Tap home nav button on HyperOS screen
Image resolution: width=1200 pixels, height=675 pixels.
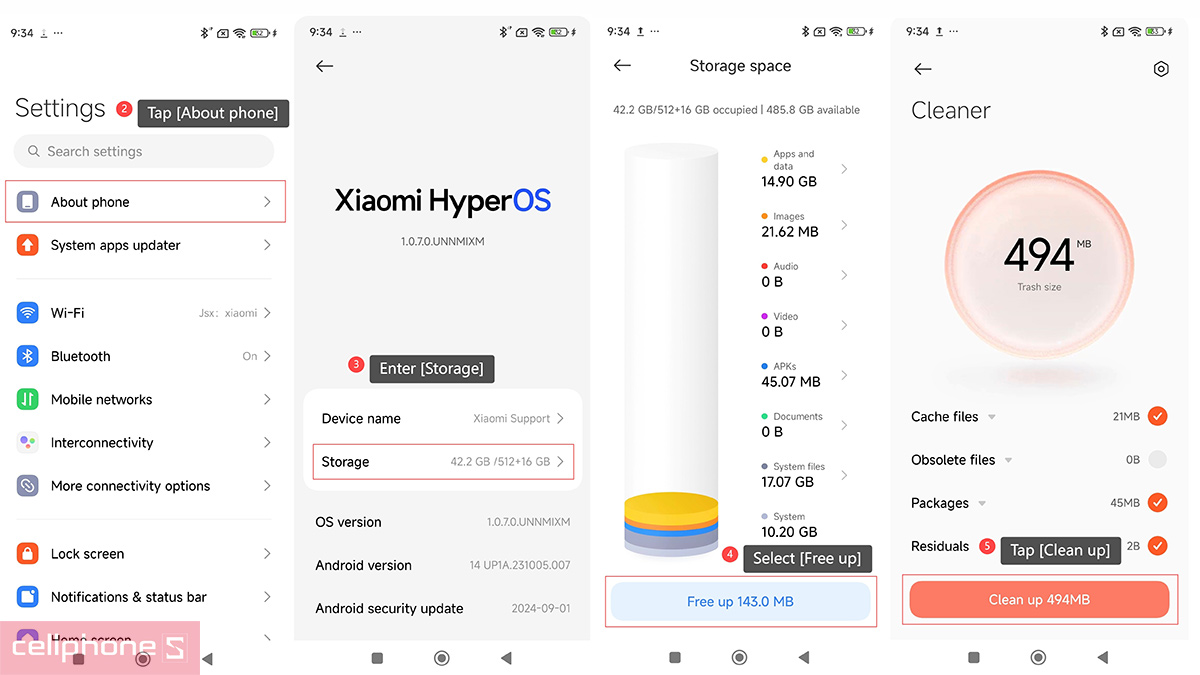point(441,658)
